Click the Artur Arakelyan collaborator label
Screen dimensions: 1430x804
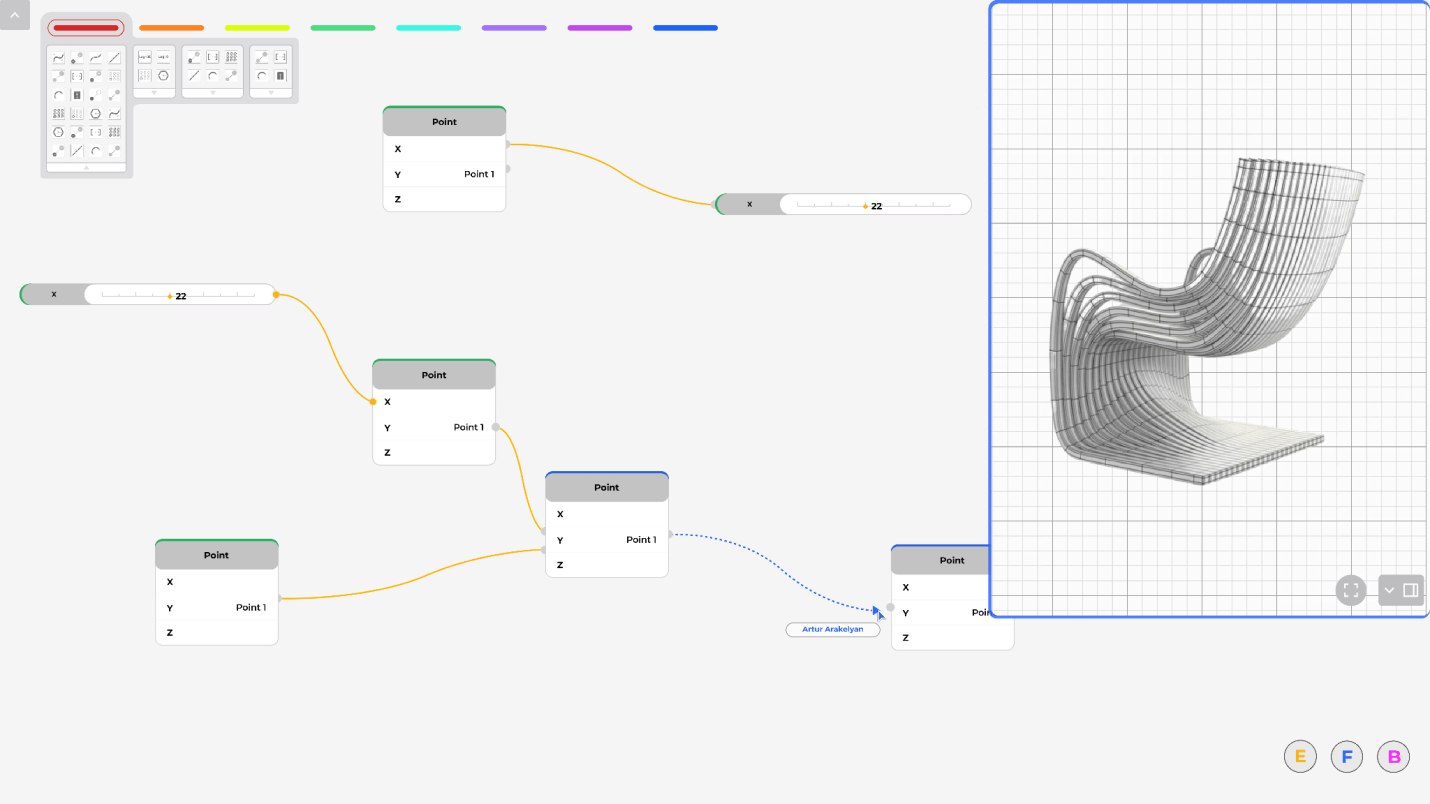pyautogui.click(x=833, y=629)
